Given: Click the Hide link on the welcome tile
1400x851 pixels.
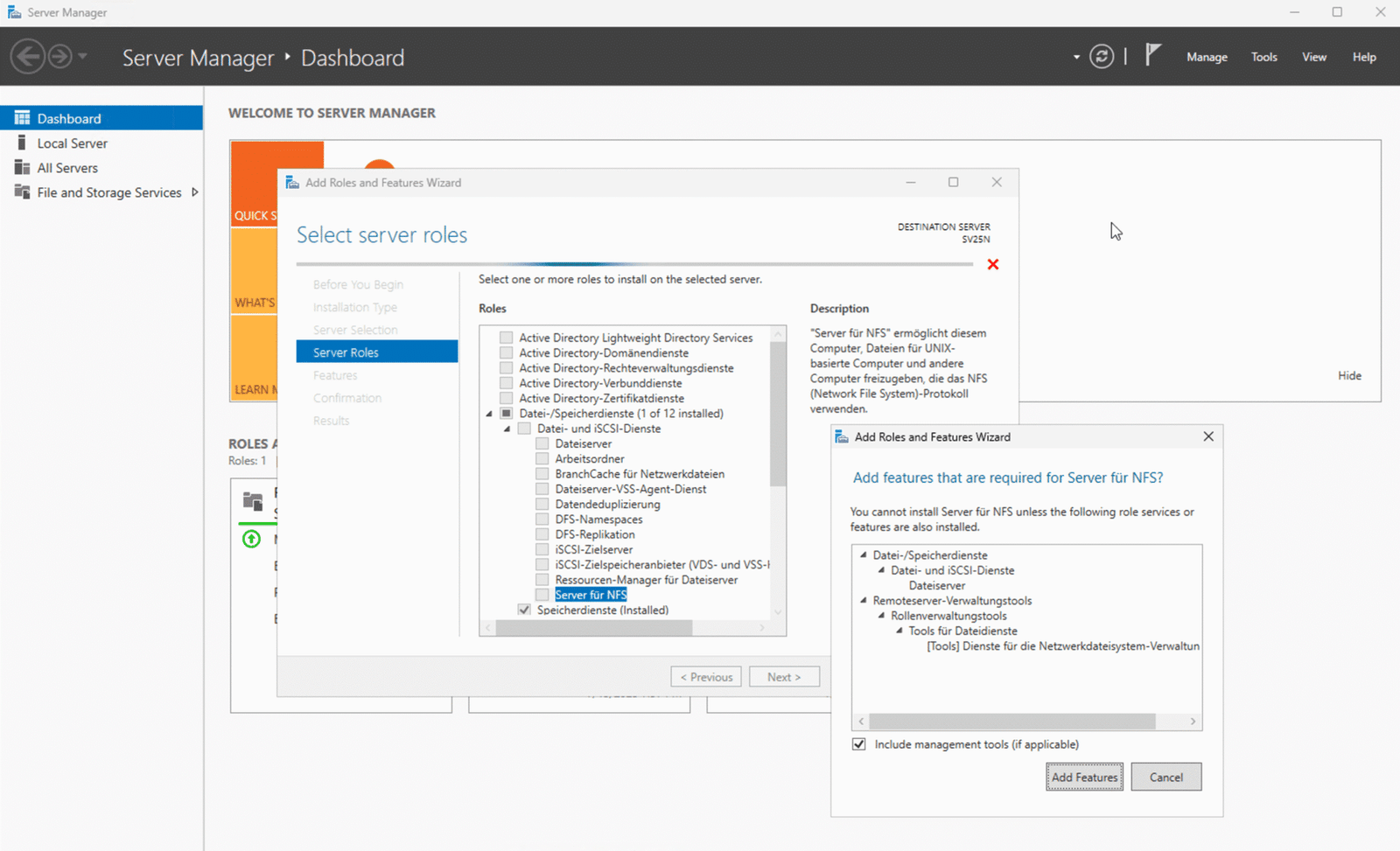Looking at the screenshot, I should [x=1349, y=375].
